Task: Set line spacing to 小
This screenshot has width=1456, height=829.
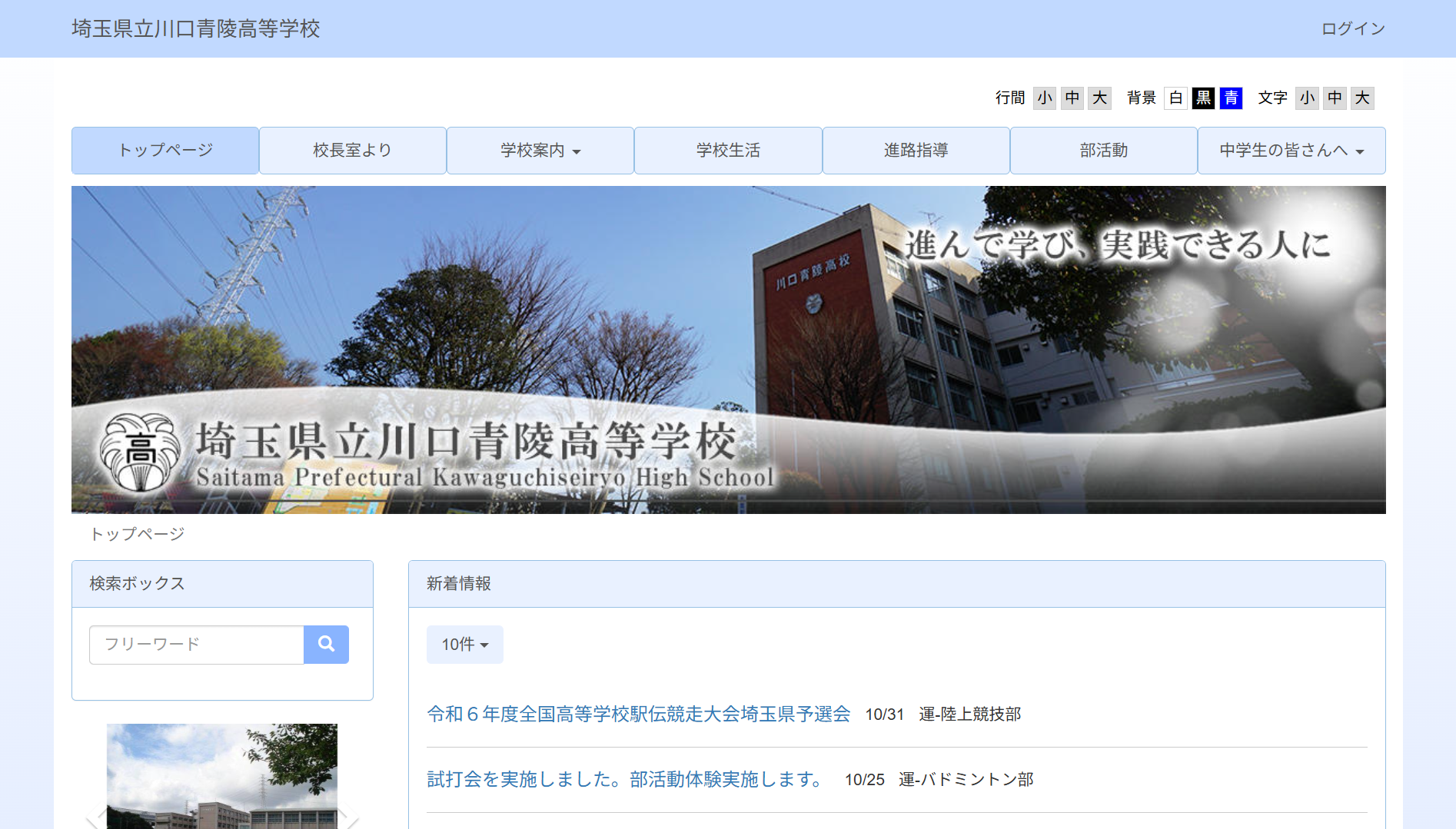Action: pyautogui.click(x=1044, y=98)
